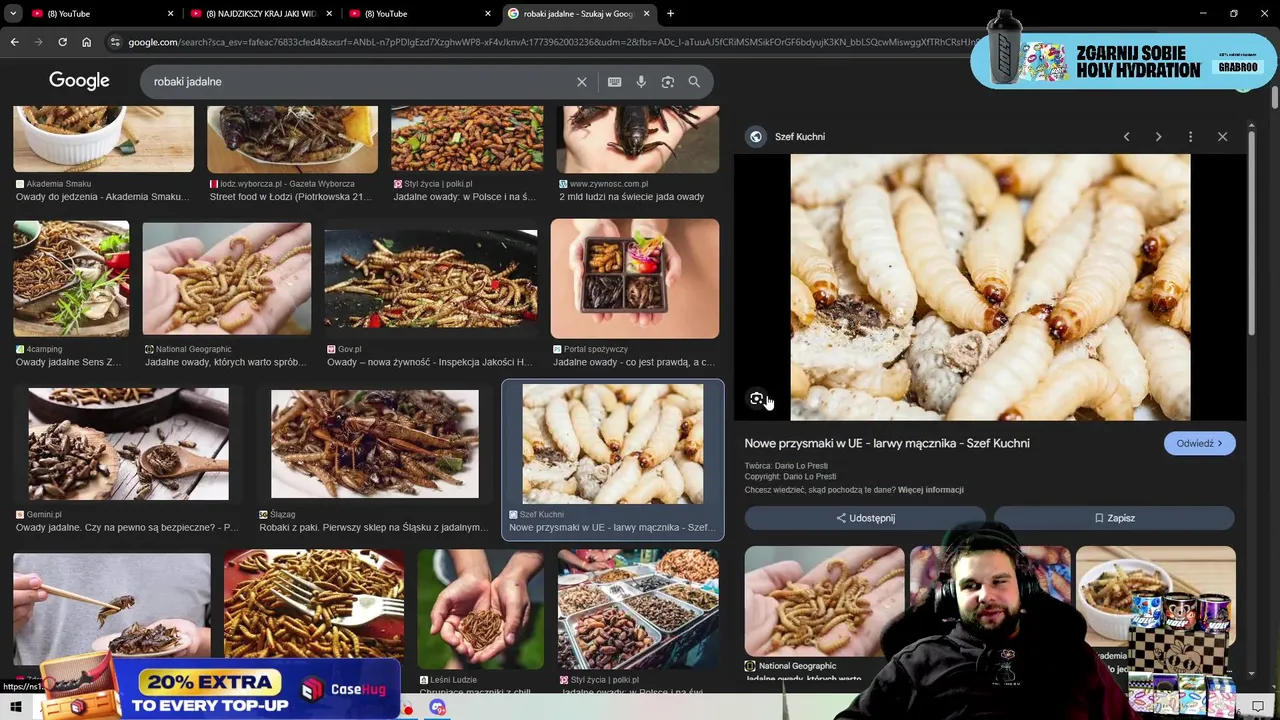Screen dimensions: 1280x720
Task: Open market trays of insects thumbnail
Action: click(638, 610)
